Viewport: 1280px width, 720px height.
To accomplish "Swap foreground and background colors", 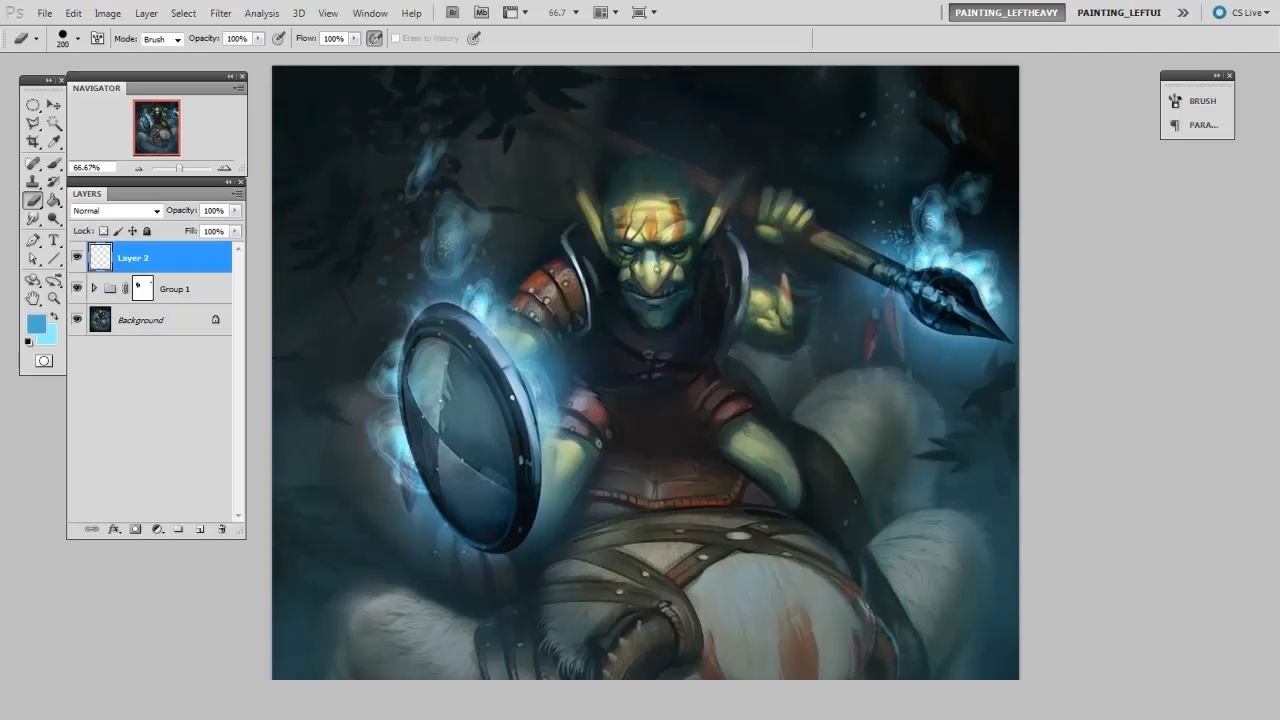I will point(54,316).
